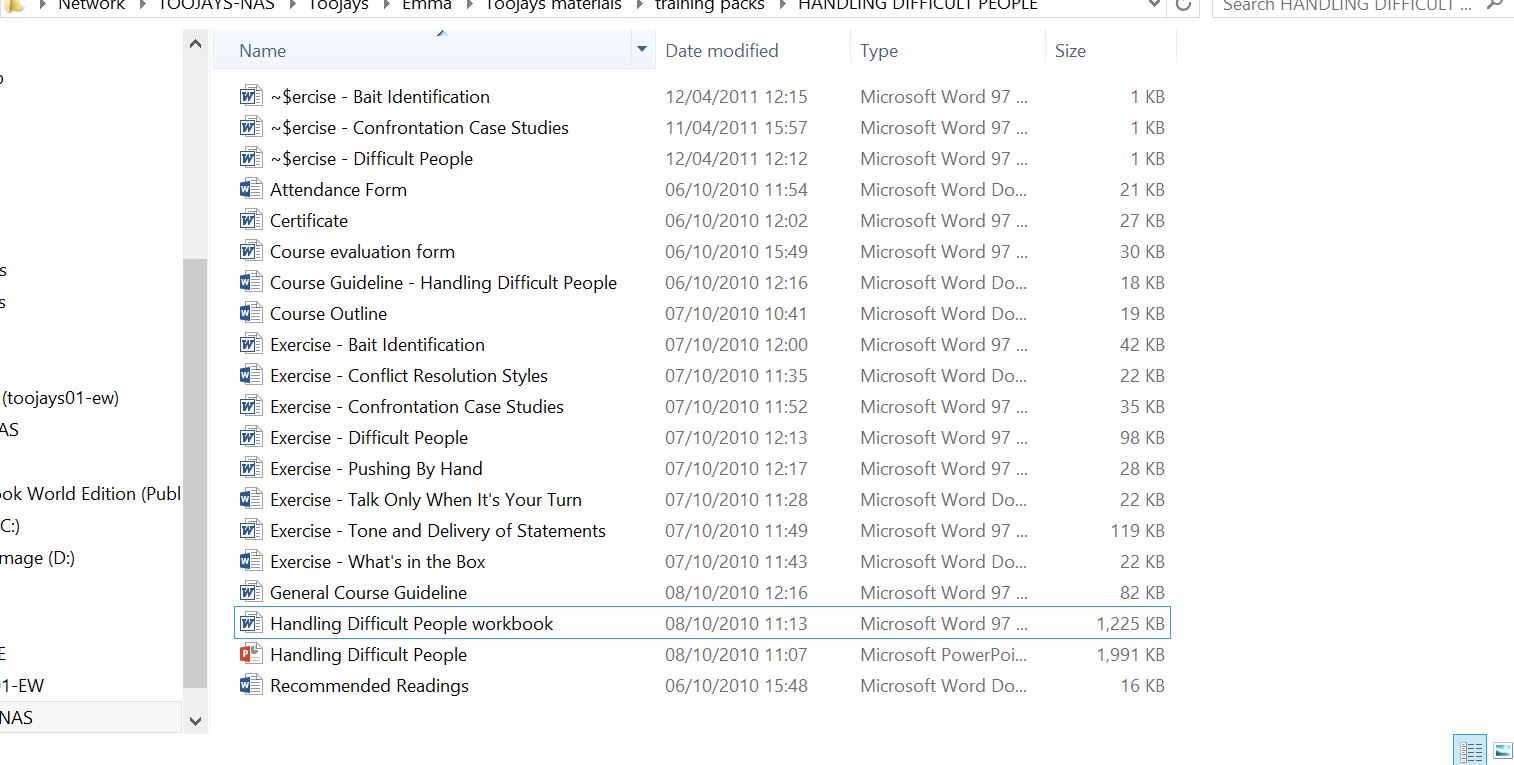The width and height of the screenshot is (1514, 765).
Task: Click icon of Course Guideline - Handling Difficult People
Action: [x=251, y=282]
